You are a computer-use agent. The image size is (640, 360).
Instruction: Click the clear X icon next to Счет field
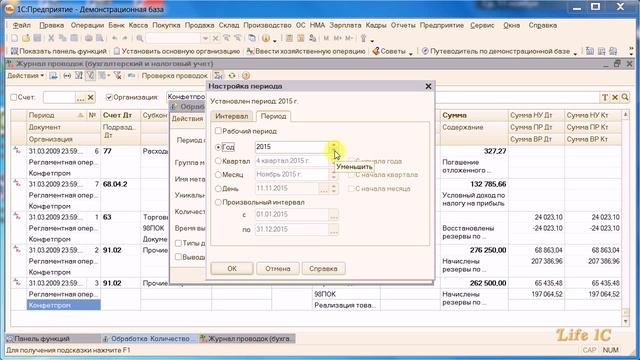click(x=91, y=98)
